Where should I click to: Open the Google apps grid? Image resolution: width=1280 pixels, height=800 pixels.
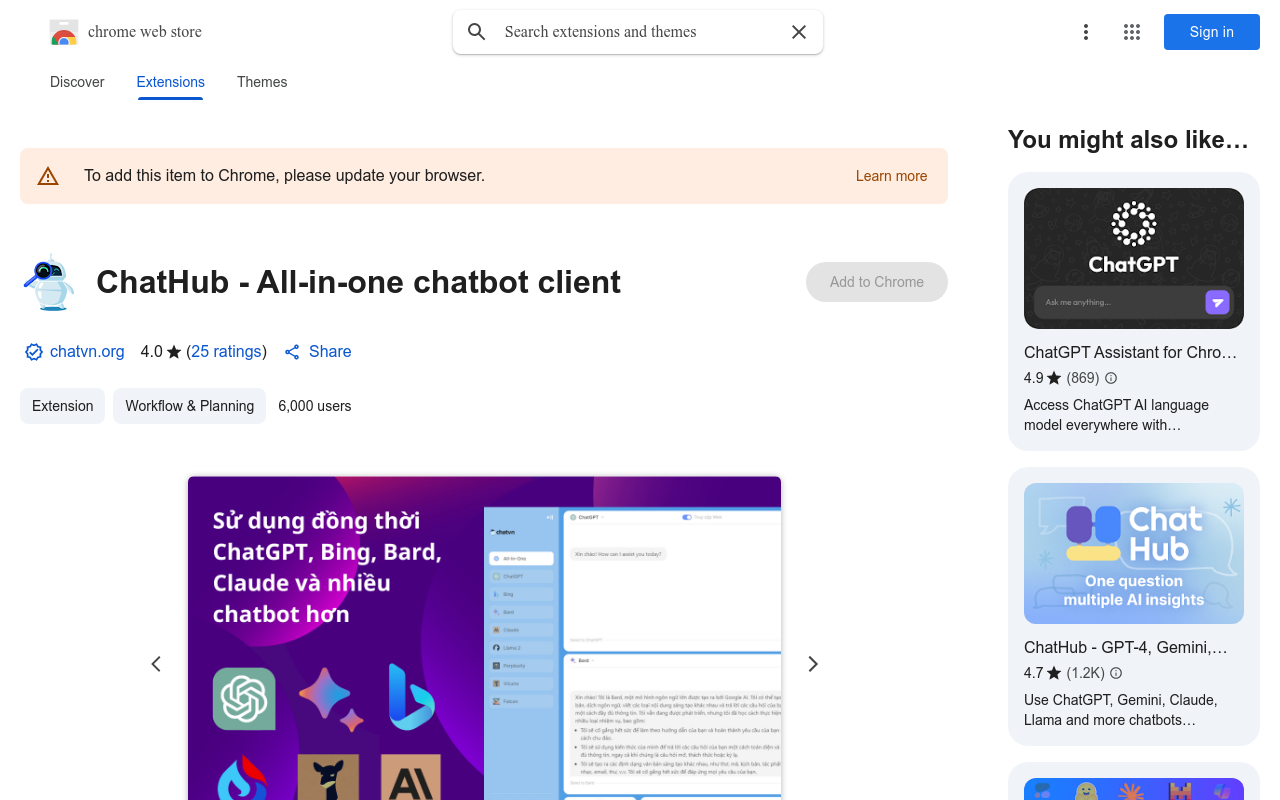tap(1132, 32)
